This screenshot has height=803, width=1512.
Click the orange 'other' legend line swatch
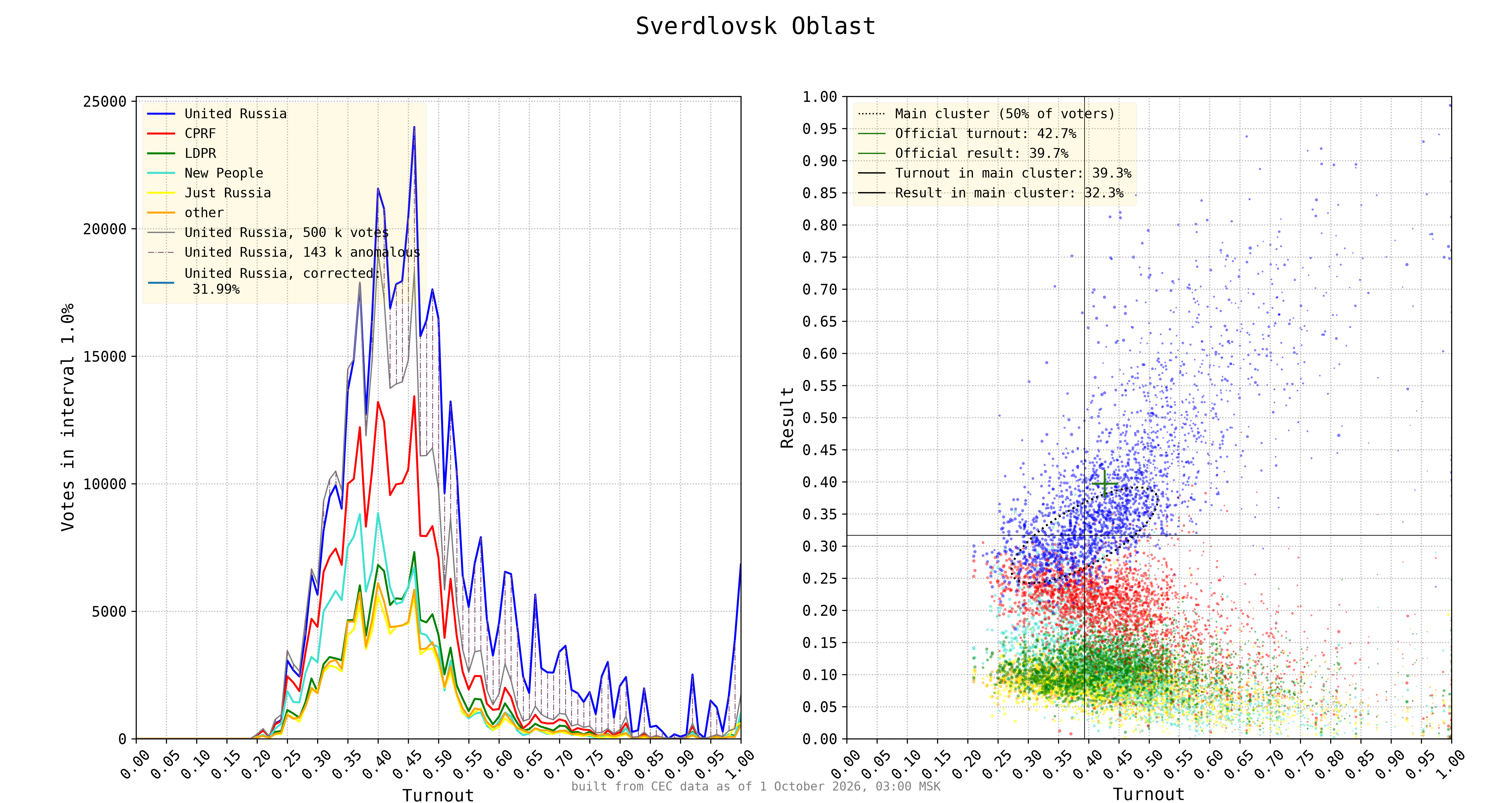coord(161,213)
